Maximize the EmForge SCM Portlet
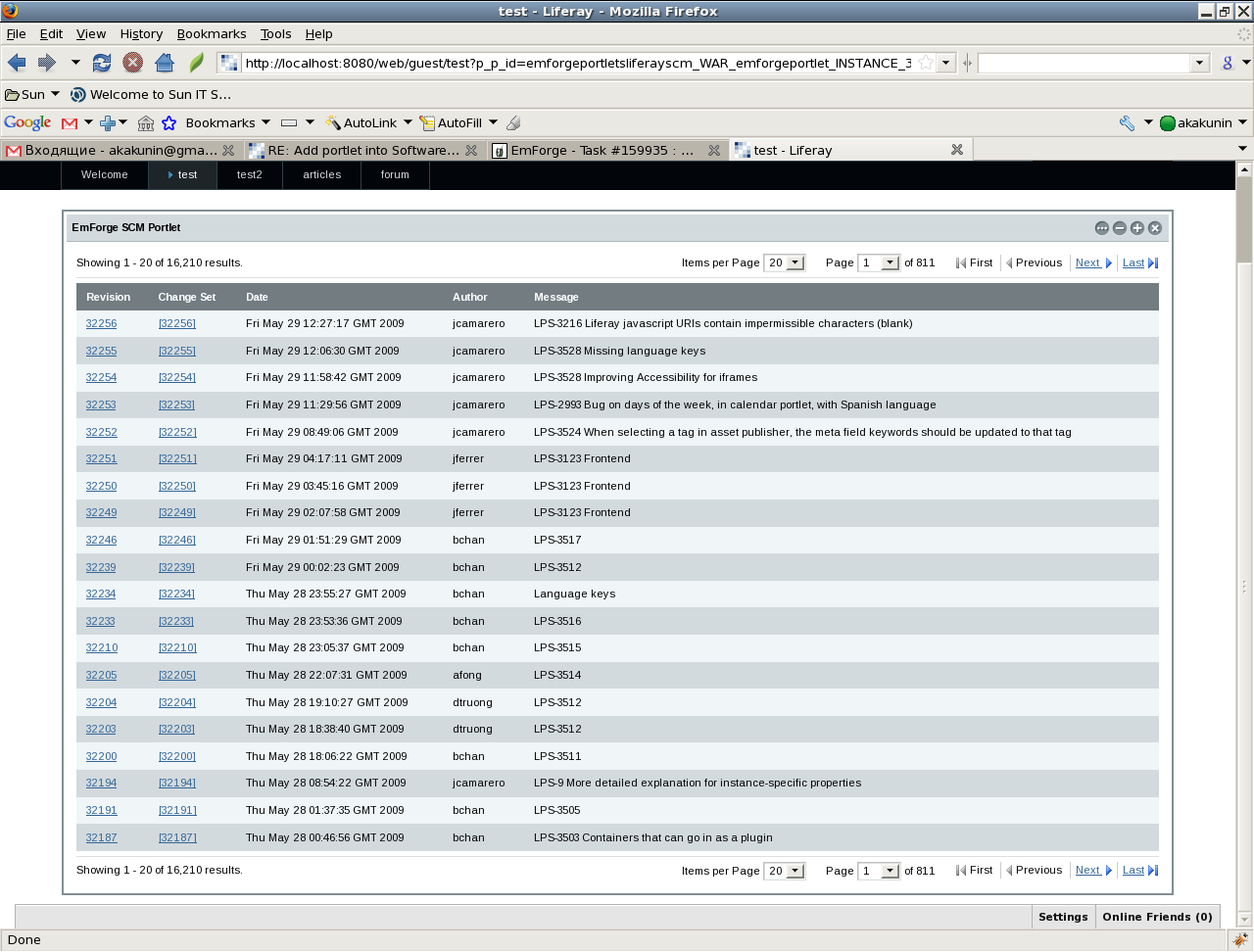The image size is (1254, 952). click(x=1137, y=228)
